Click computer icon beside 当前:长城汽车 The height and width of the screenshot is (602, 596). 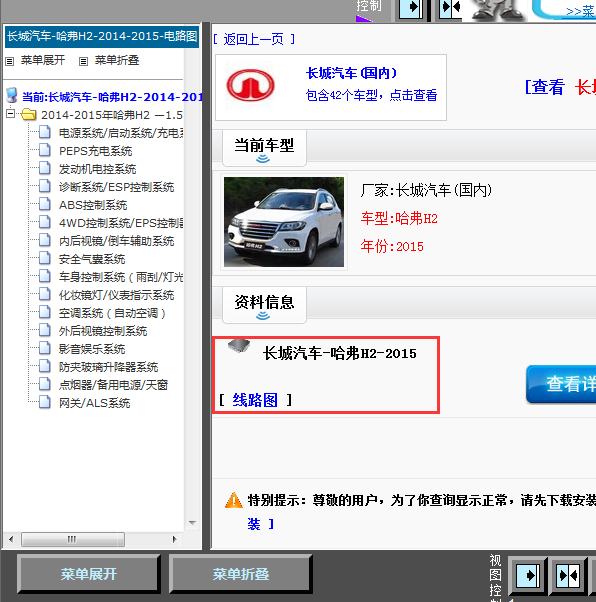(x=12, y=95)
